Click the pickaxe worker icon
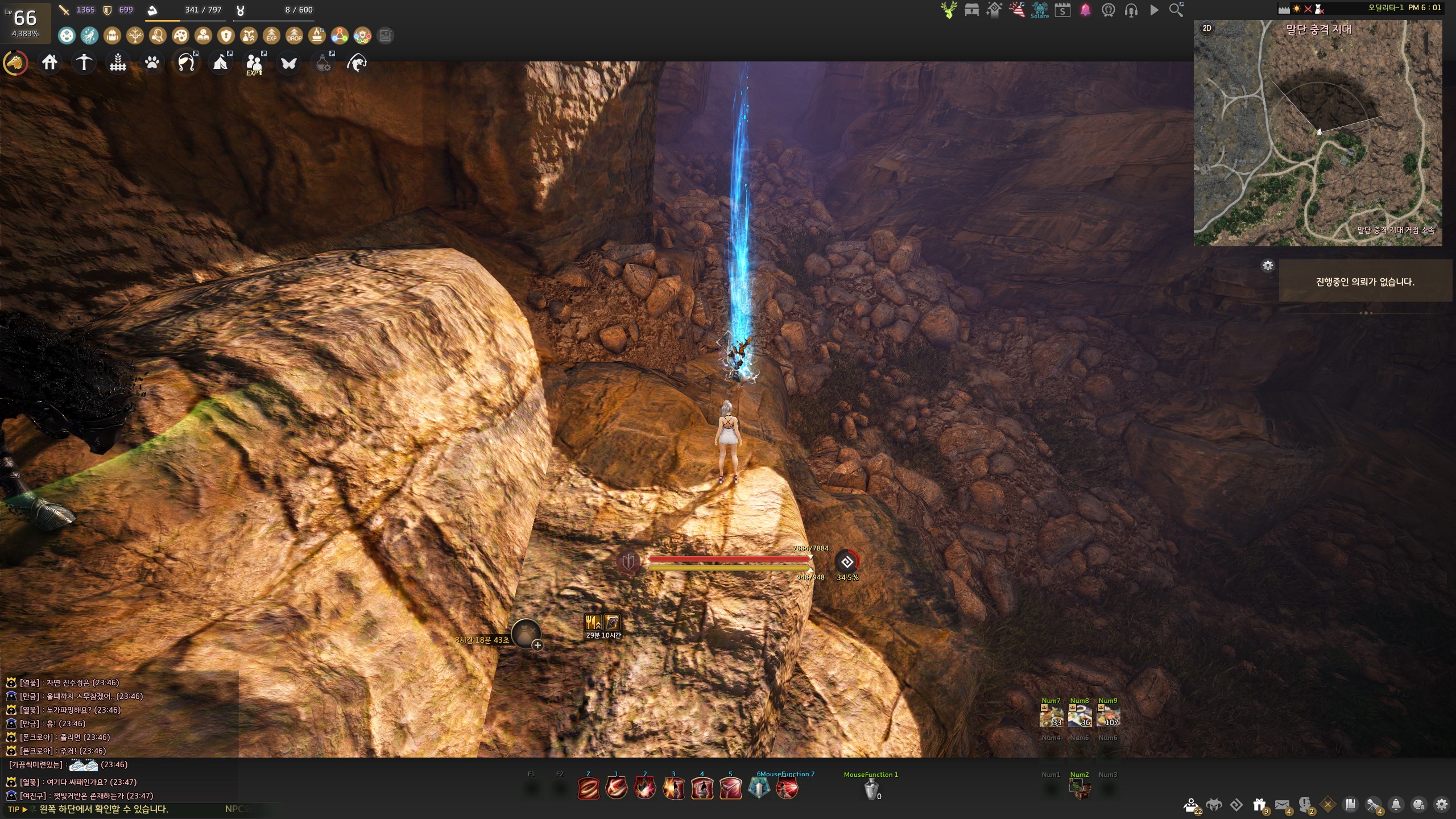Image resolution: width=1456 pixels, height=819 pixels. click(84, 63)
